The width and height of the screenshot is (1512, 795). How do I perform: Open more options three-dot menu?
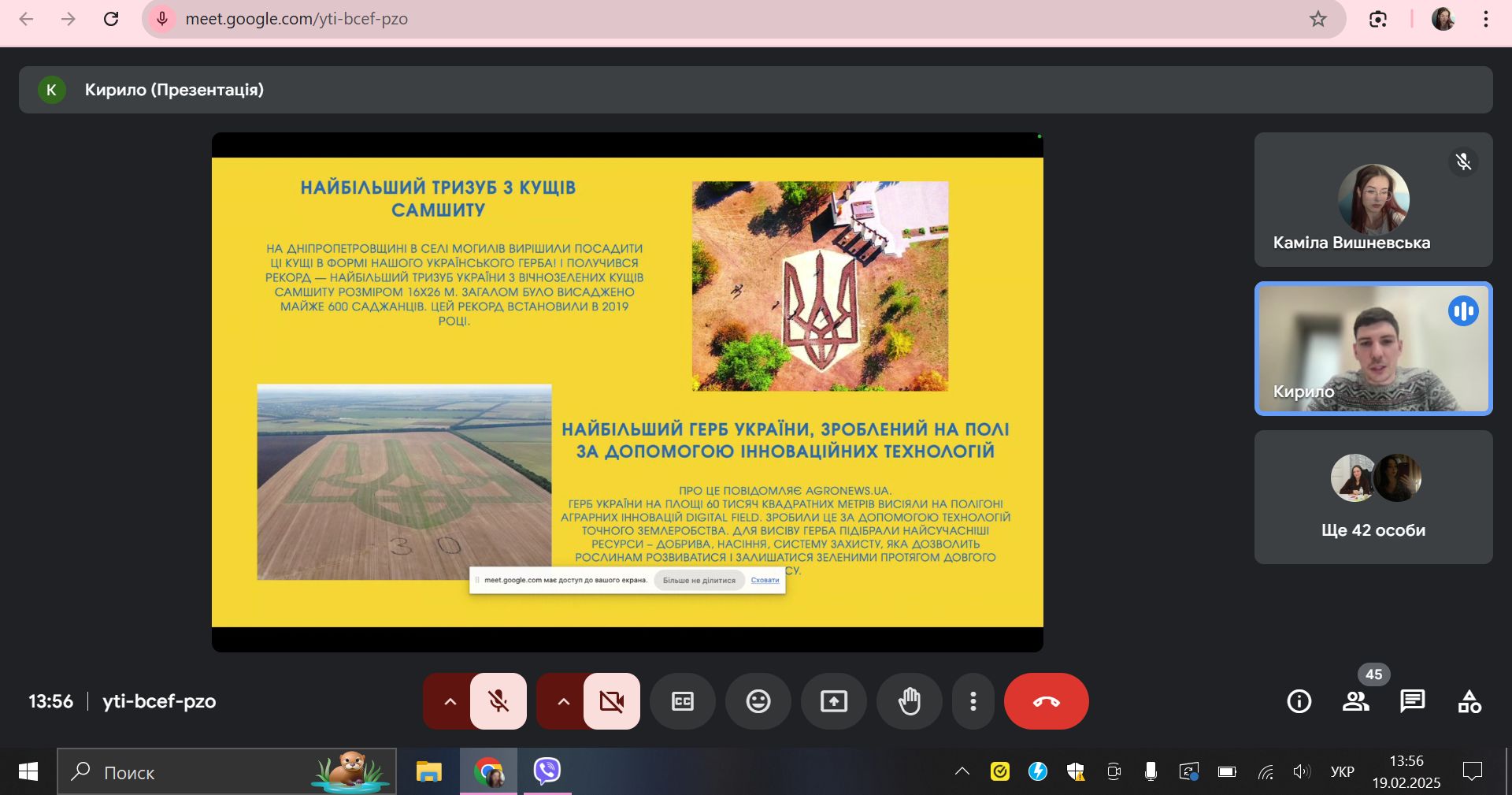pos(973,701)
